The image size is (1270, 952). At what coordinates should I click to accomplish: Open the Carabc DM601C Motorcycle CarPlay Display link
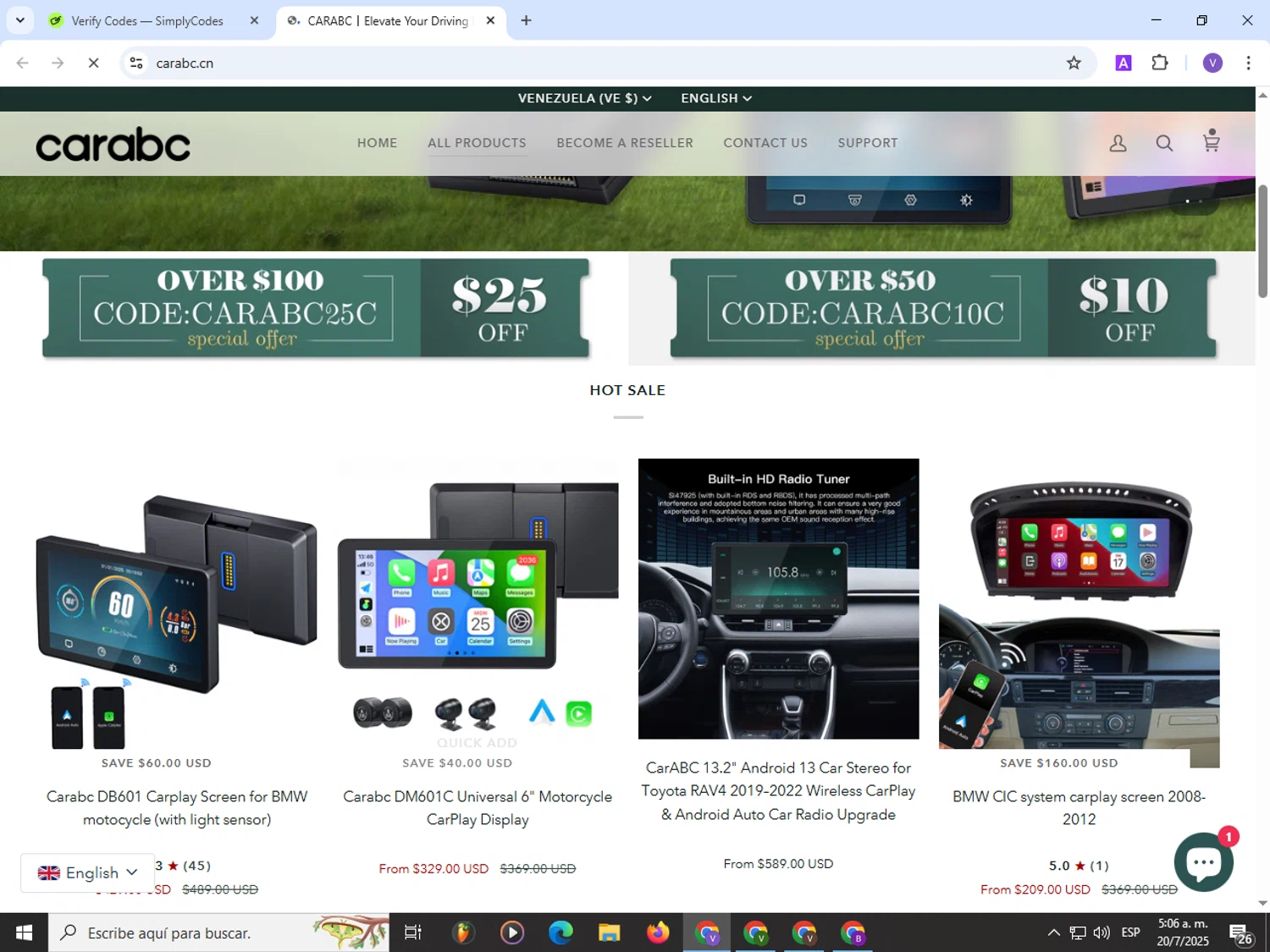click(x=478, y=808)
